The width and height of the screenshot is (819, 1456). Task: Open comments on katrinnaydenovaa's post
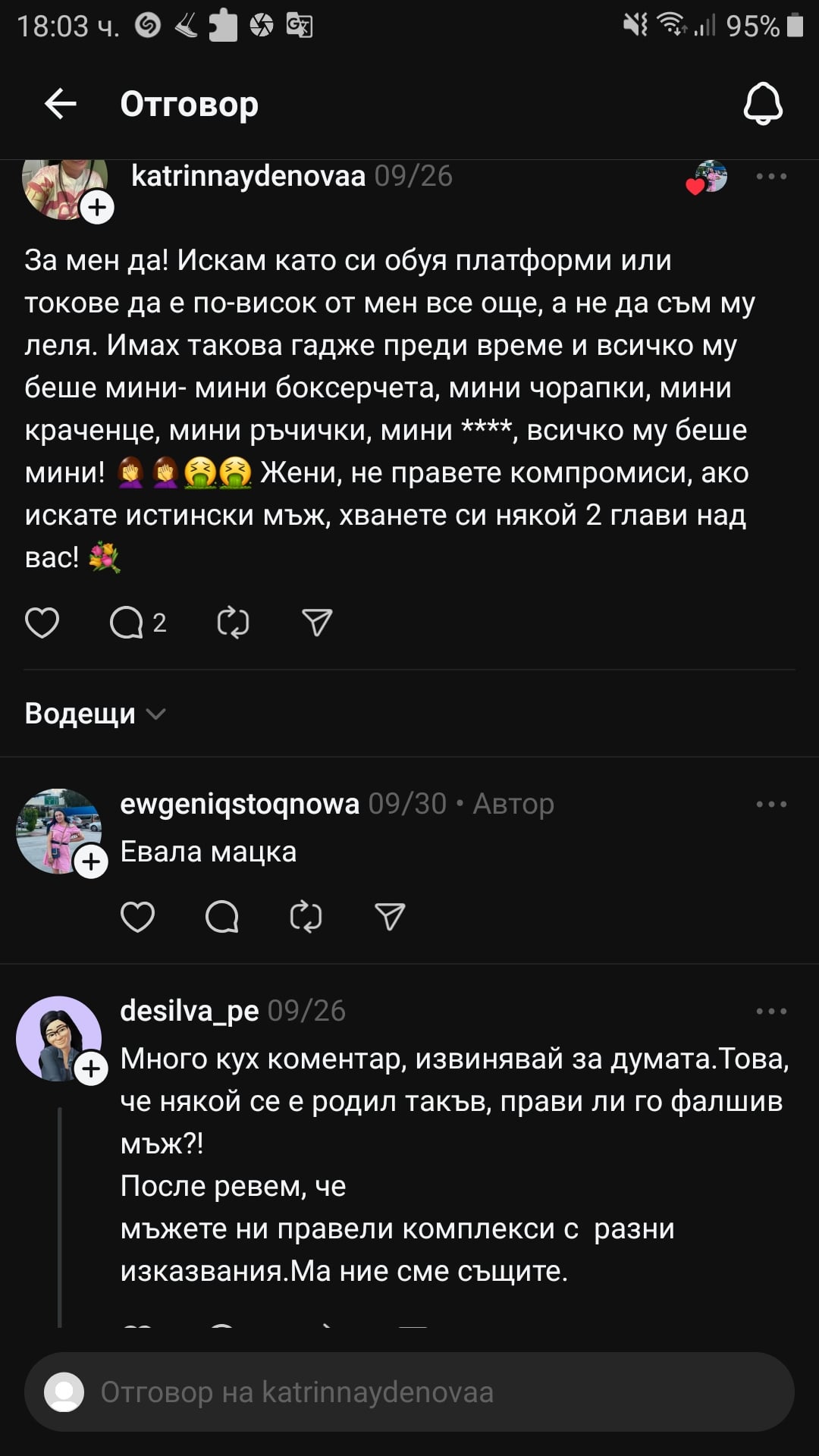coord(137,623)
